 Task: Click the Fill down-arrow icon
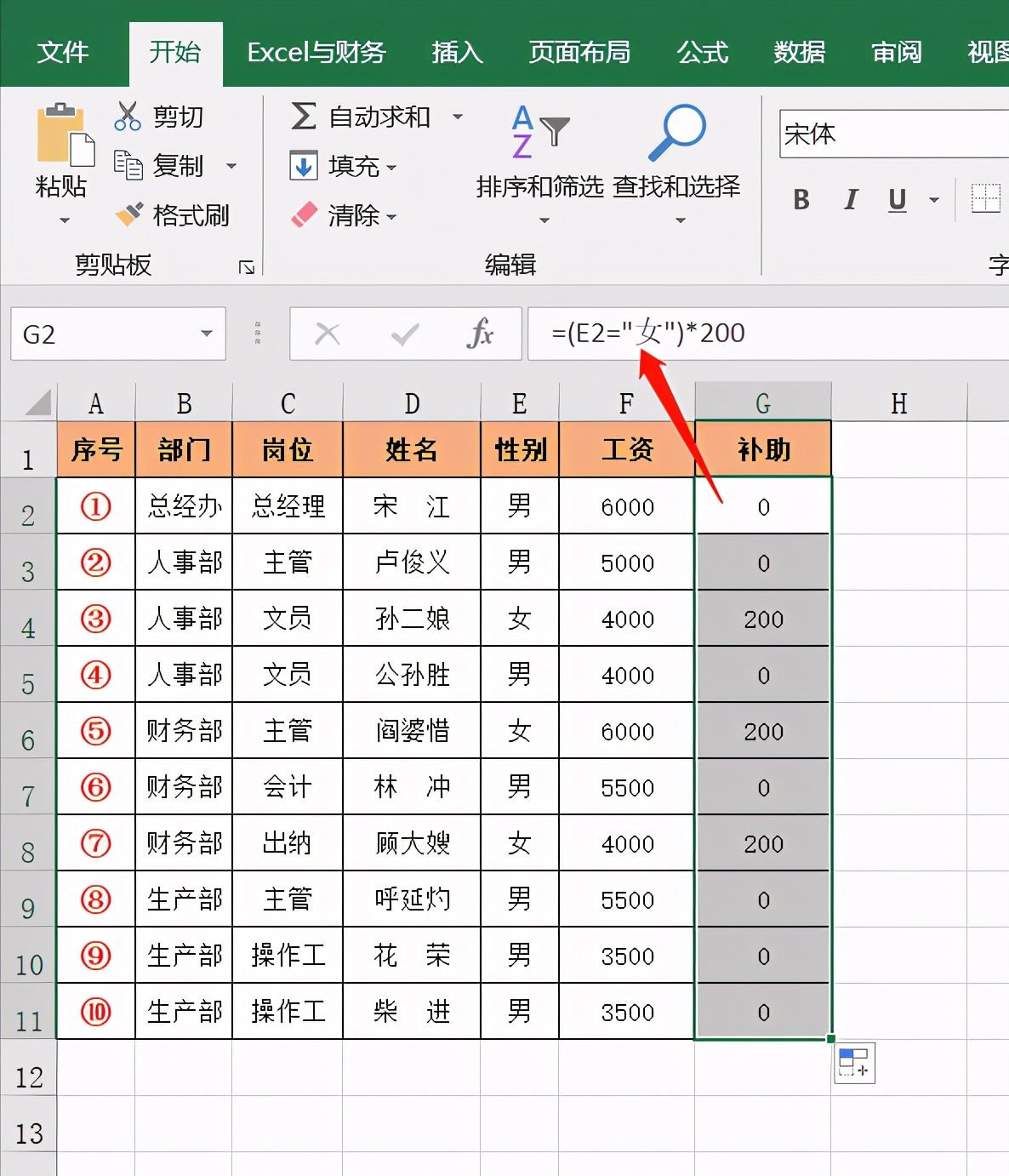[303, 165]
